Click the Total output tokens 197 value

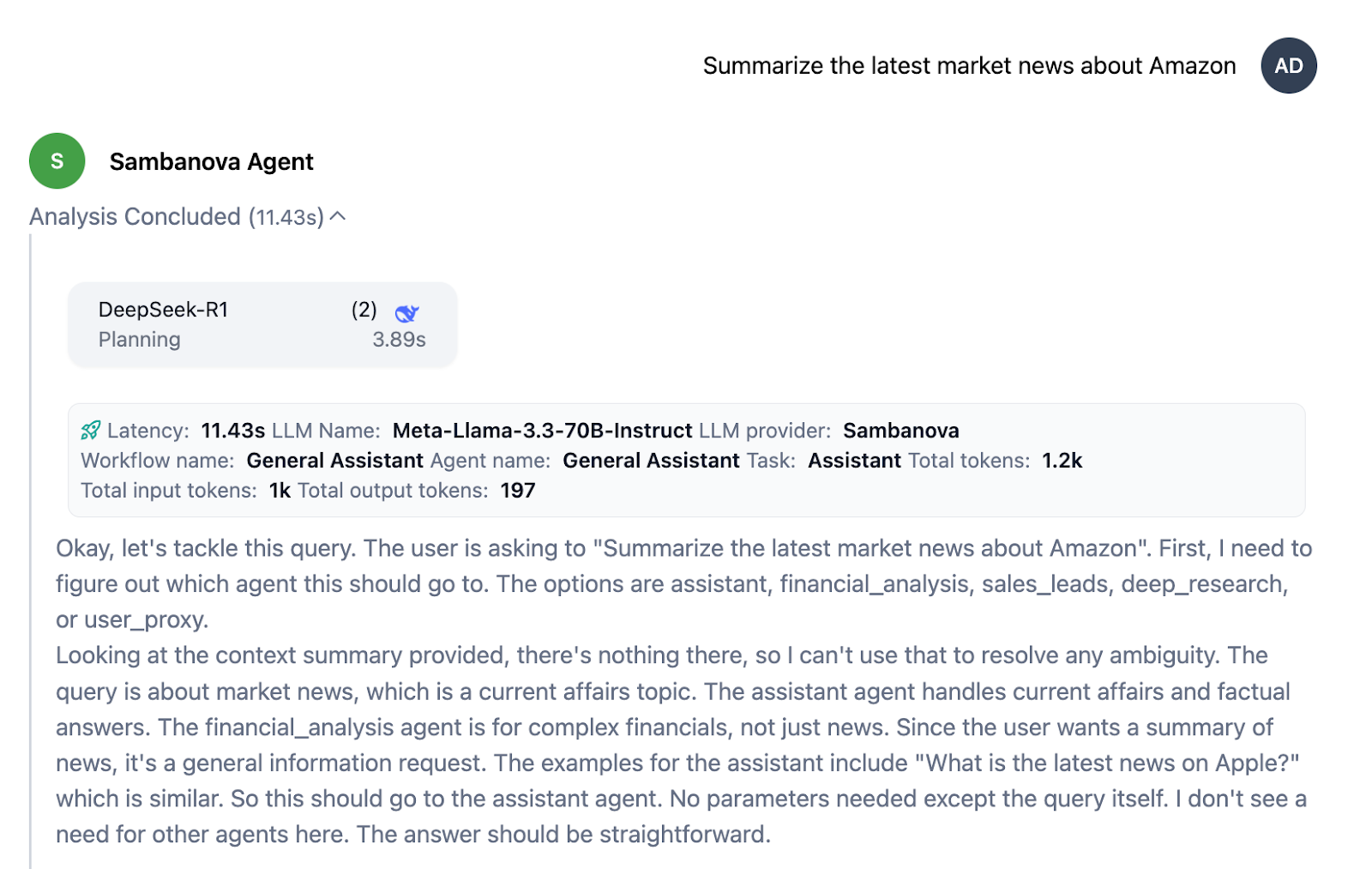[518, 490]
